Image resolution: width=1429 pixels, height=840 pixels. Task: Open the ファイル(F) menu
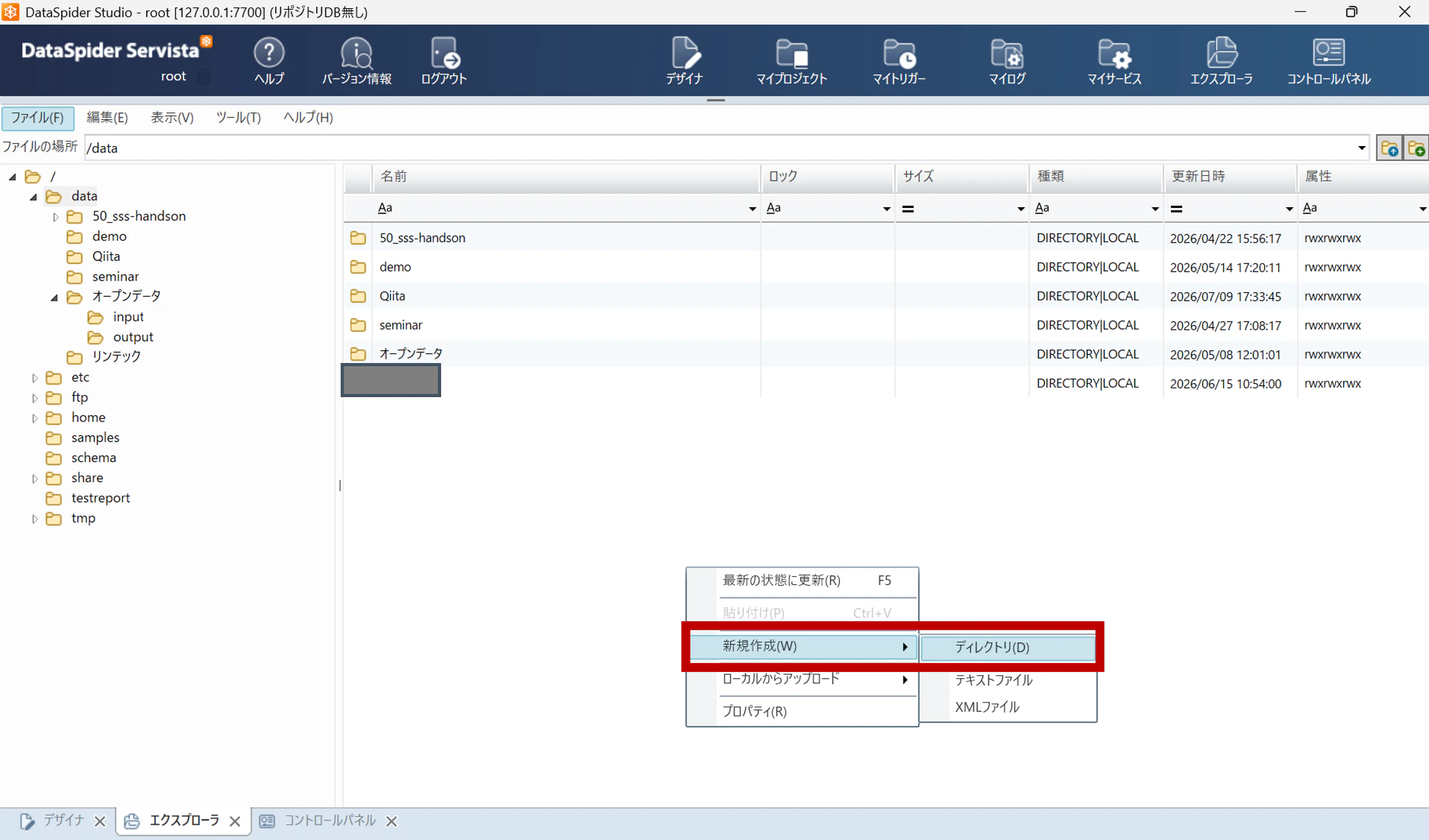(38, 118)
